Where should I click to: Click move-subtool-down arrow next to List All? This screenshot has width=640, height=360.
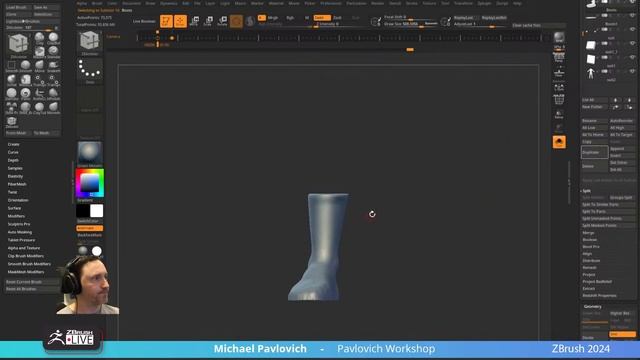(x=629, y=100)
